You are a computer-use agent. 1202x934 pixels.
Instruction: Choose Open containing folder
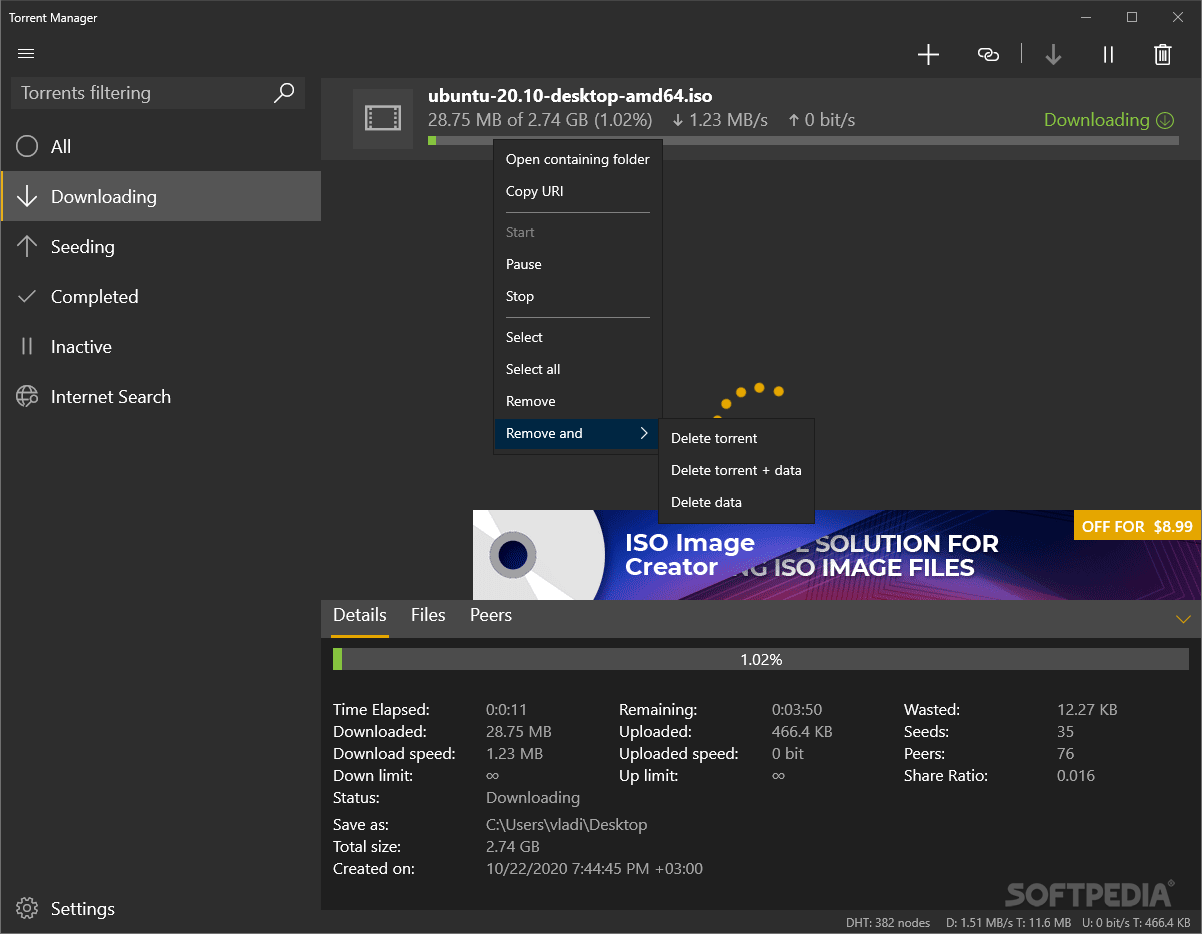tap(578, 159)
